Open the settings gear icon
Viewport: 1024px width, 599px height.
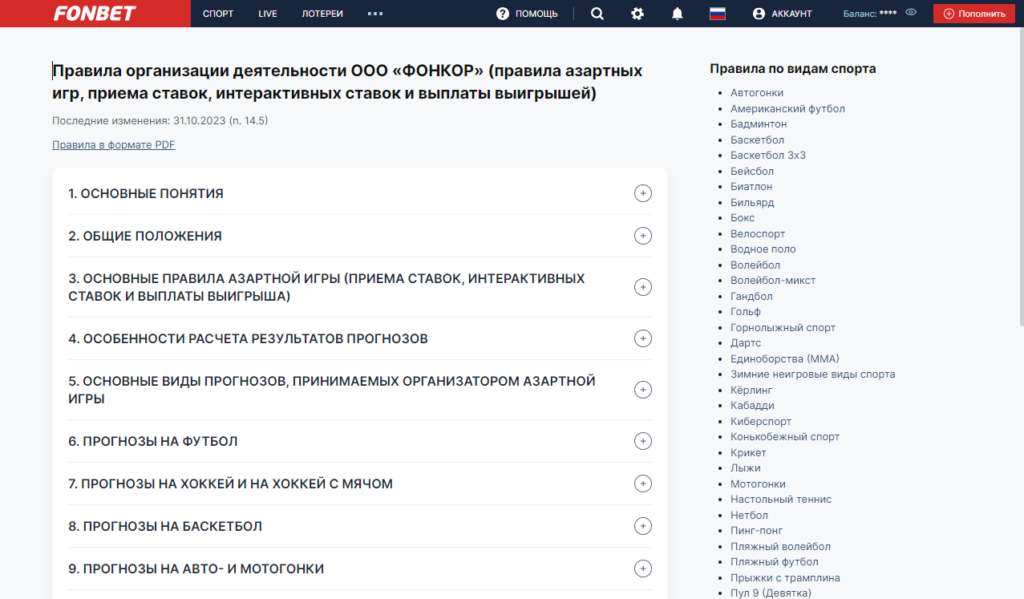pos(637,14)
